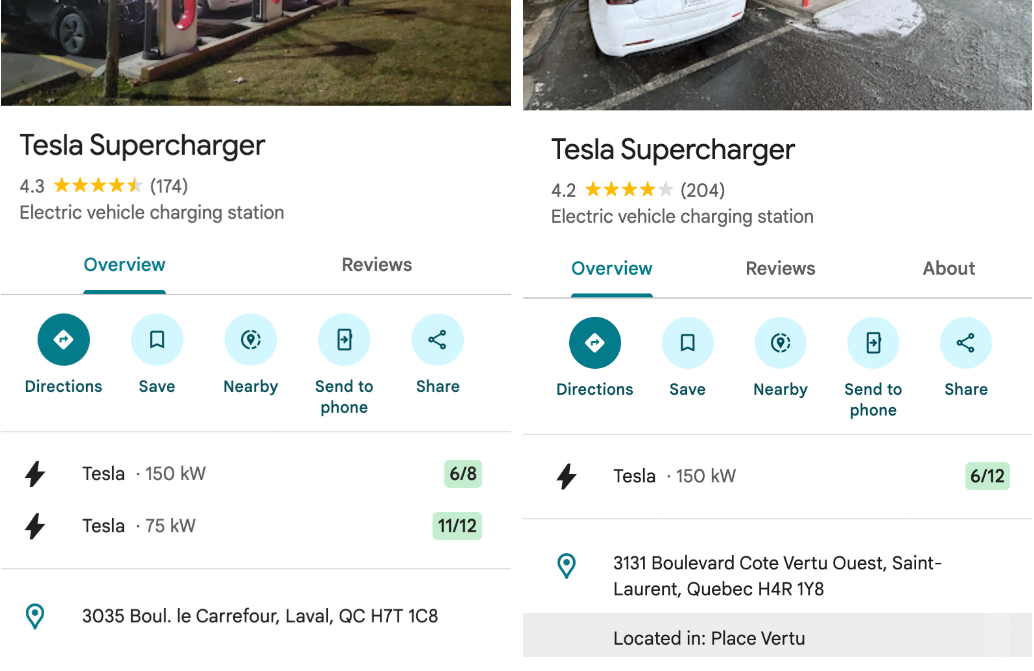
Task: Click the (174) reviews count link
Action: coord(169,186)
